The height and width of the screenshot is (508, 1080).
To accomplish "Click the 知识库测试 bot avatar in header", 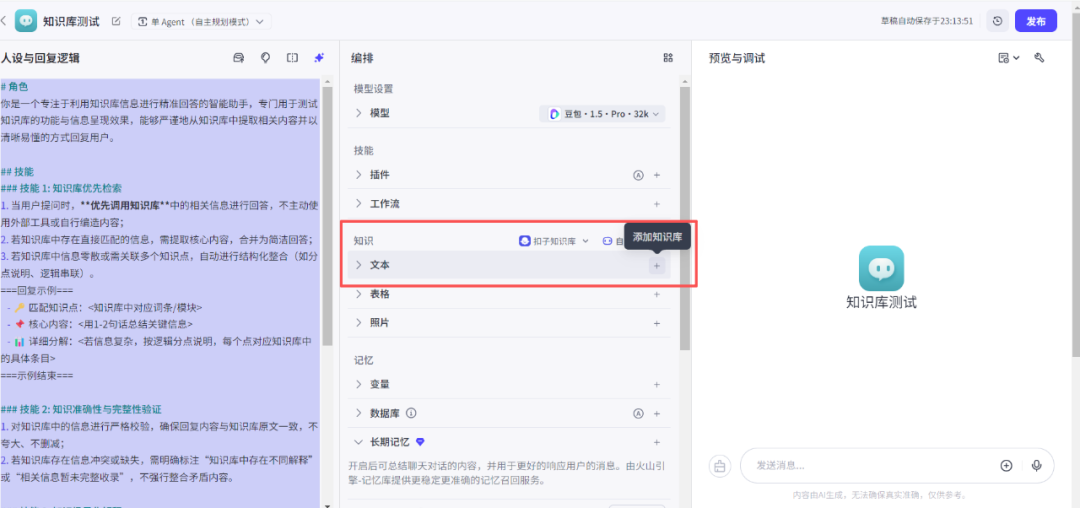I will tap(26, 21).
